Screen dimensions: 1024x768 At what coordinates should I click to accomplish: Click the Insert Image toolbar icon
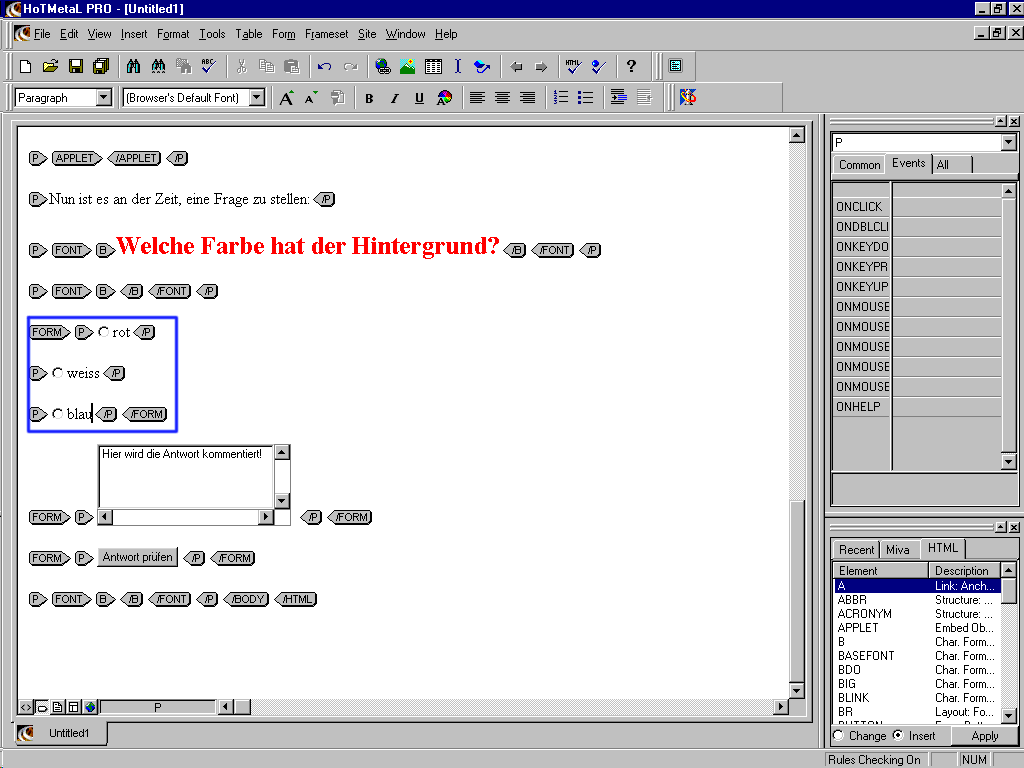[408, 67]
